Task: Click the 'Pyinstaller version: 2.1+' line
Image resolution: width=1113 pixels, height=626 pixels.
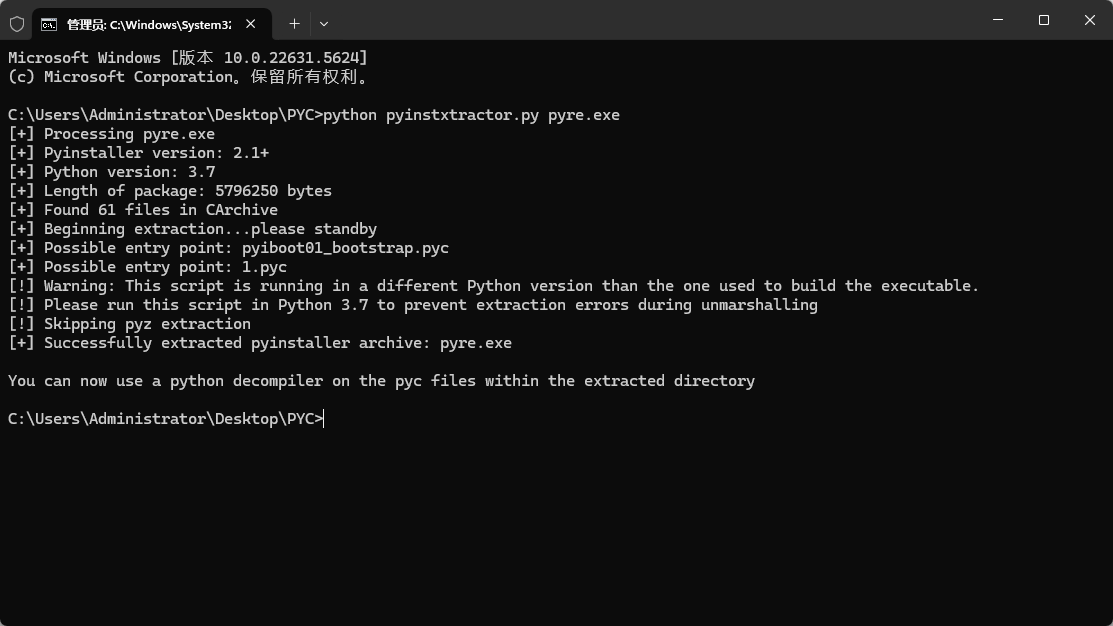Action: coord(156,153)
